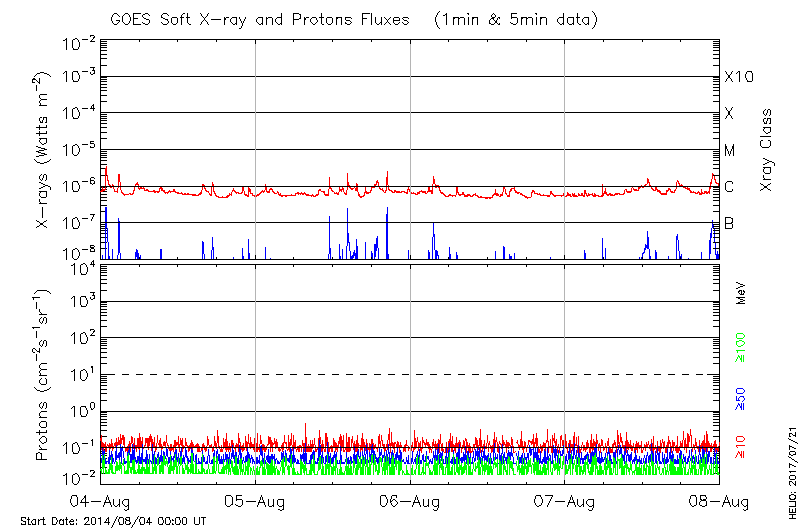Viewport: 800px width, 530px height.
Task: Click the B flare class label
Action: [x=729, y=223]
